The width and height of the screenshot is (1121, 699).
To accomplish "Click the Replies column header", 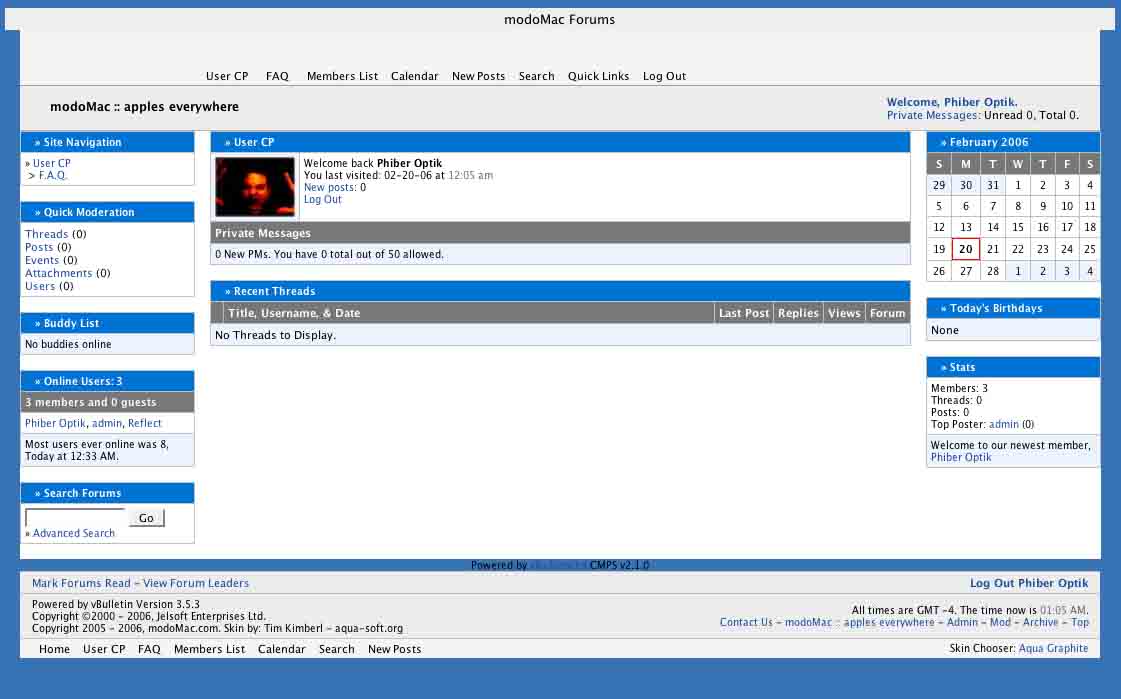I will coord(798,313).
